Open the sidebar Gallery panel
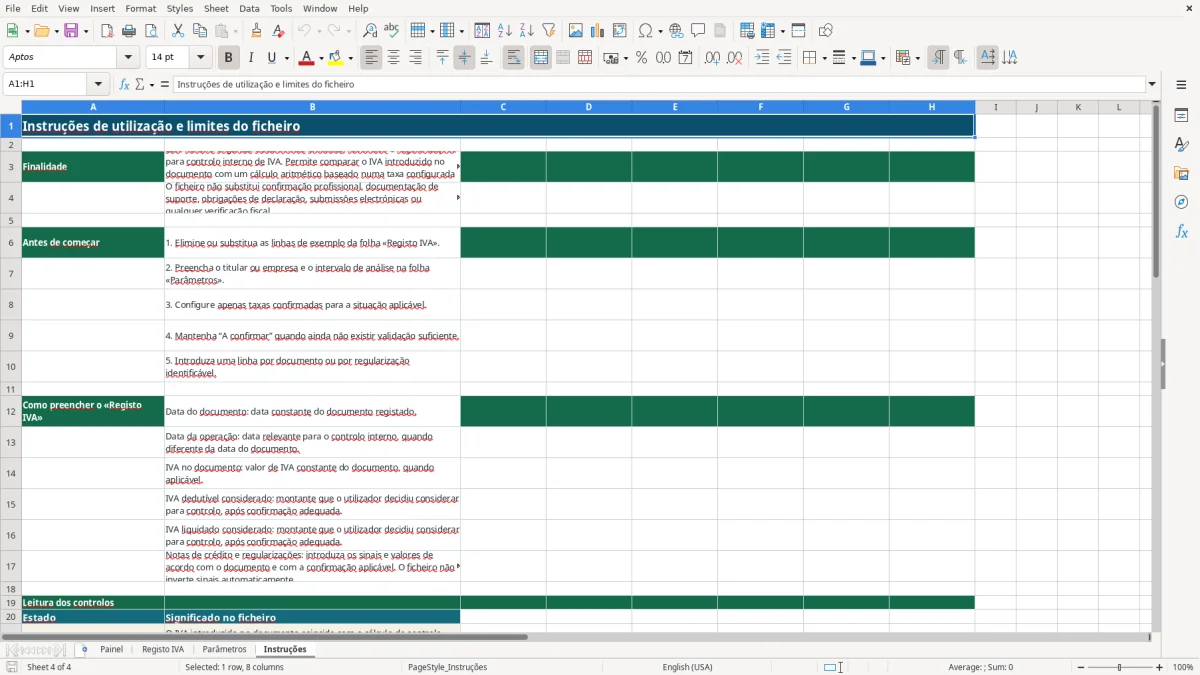Viewport: 1200px width, 675px height. (1181, 173)
